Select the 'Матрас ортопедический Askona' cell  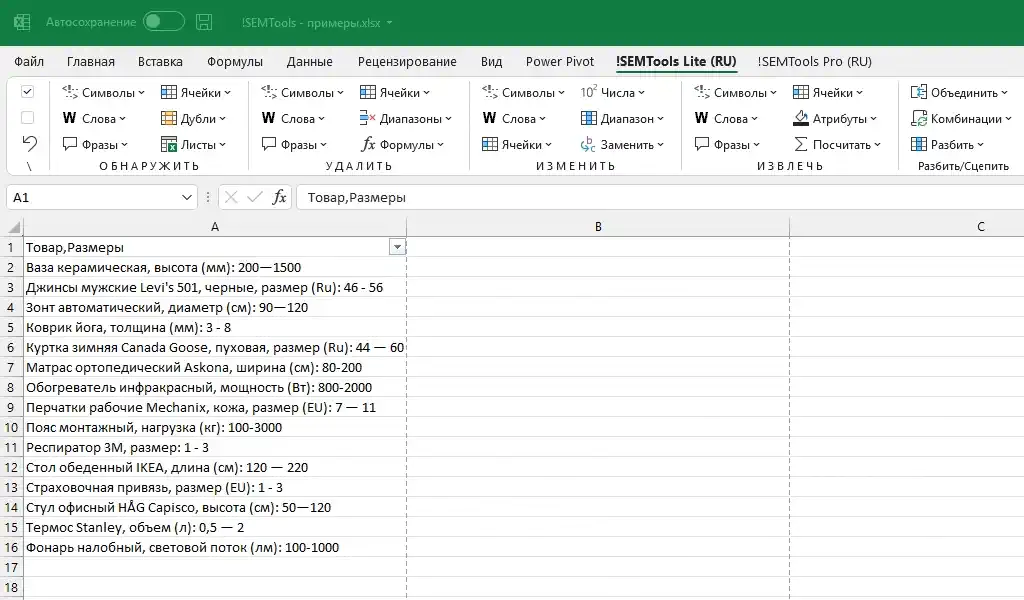(215, 368)
